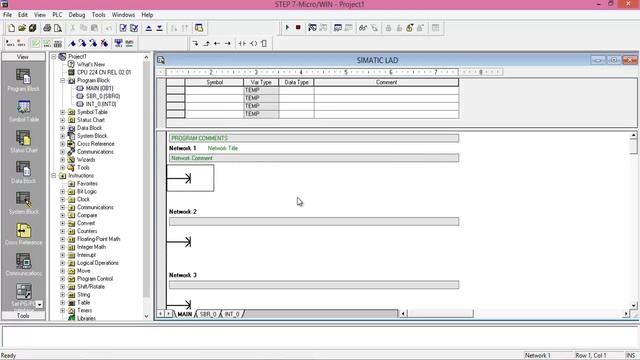The height and width of the screenshot is (360, 640).
Task: Select the Network 2 rung arrow
Action: point(179,242)
